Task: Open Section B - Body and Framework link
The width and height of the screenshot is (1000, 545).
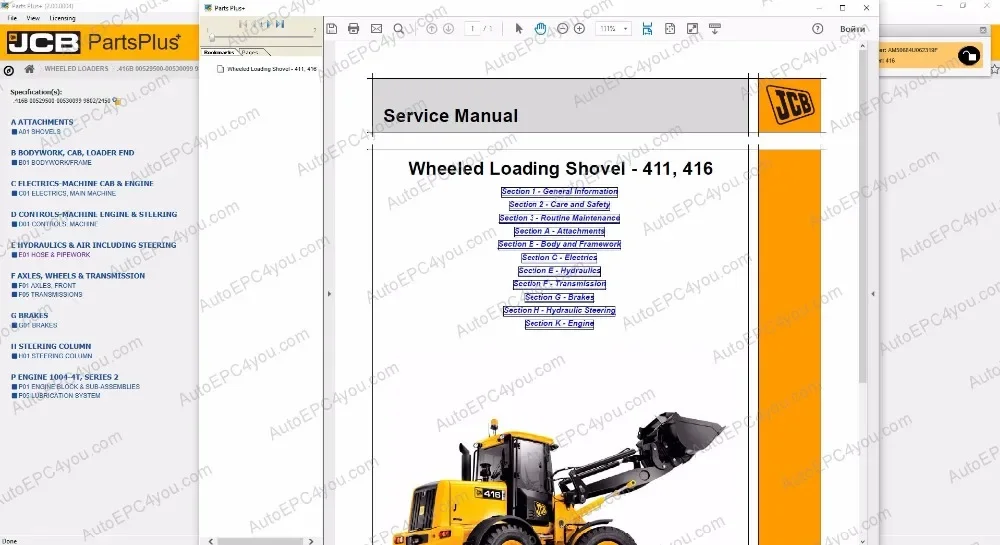Action: tap(559, 244)
